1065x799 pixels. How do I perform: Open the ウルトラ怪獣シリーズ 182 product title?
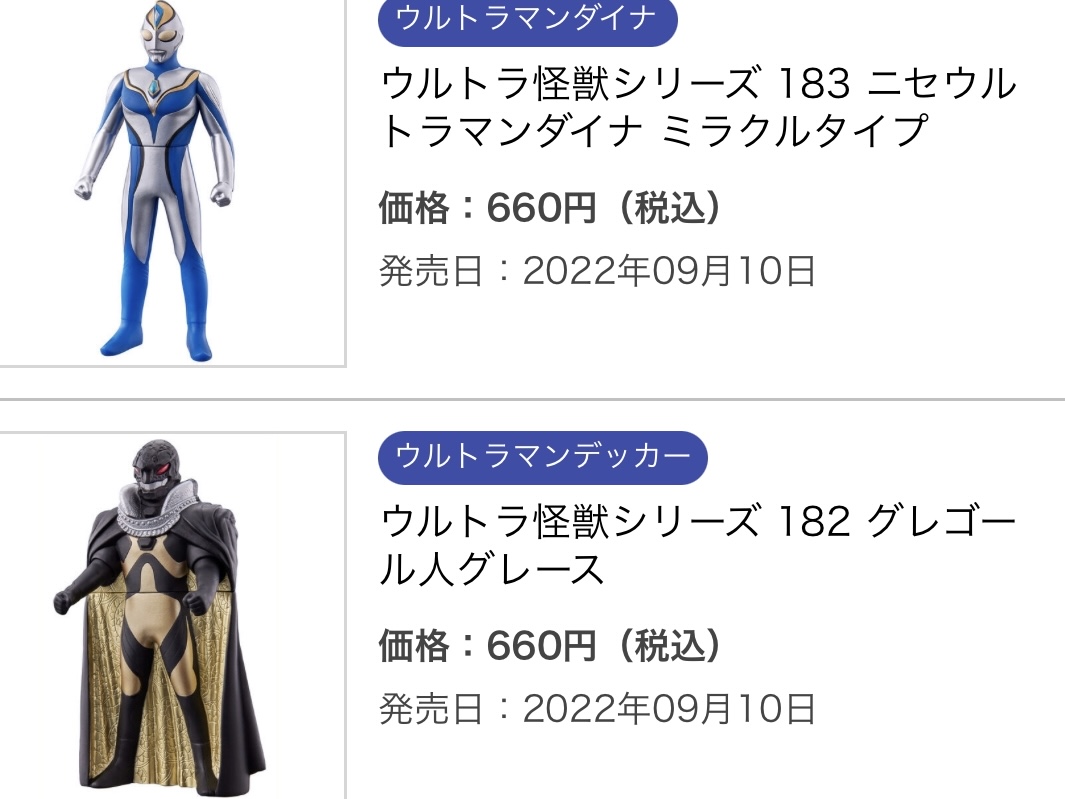click(698, 545)
